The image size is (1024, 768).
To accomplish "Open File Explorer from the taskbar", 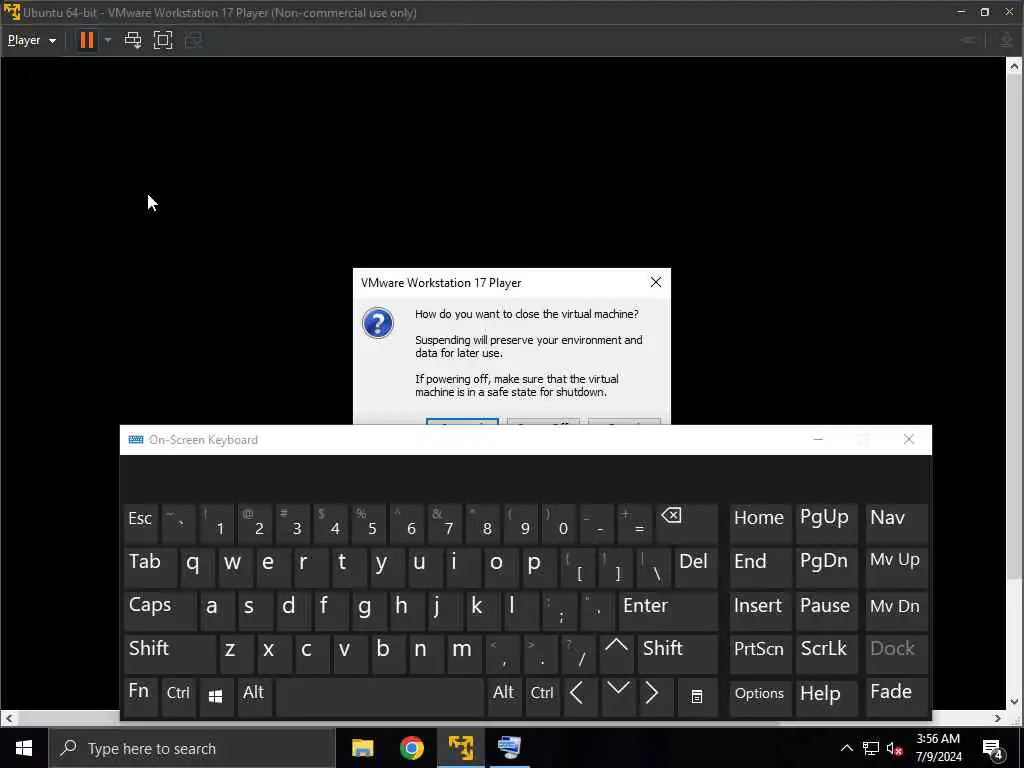I will 362,748.
